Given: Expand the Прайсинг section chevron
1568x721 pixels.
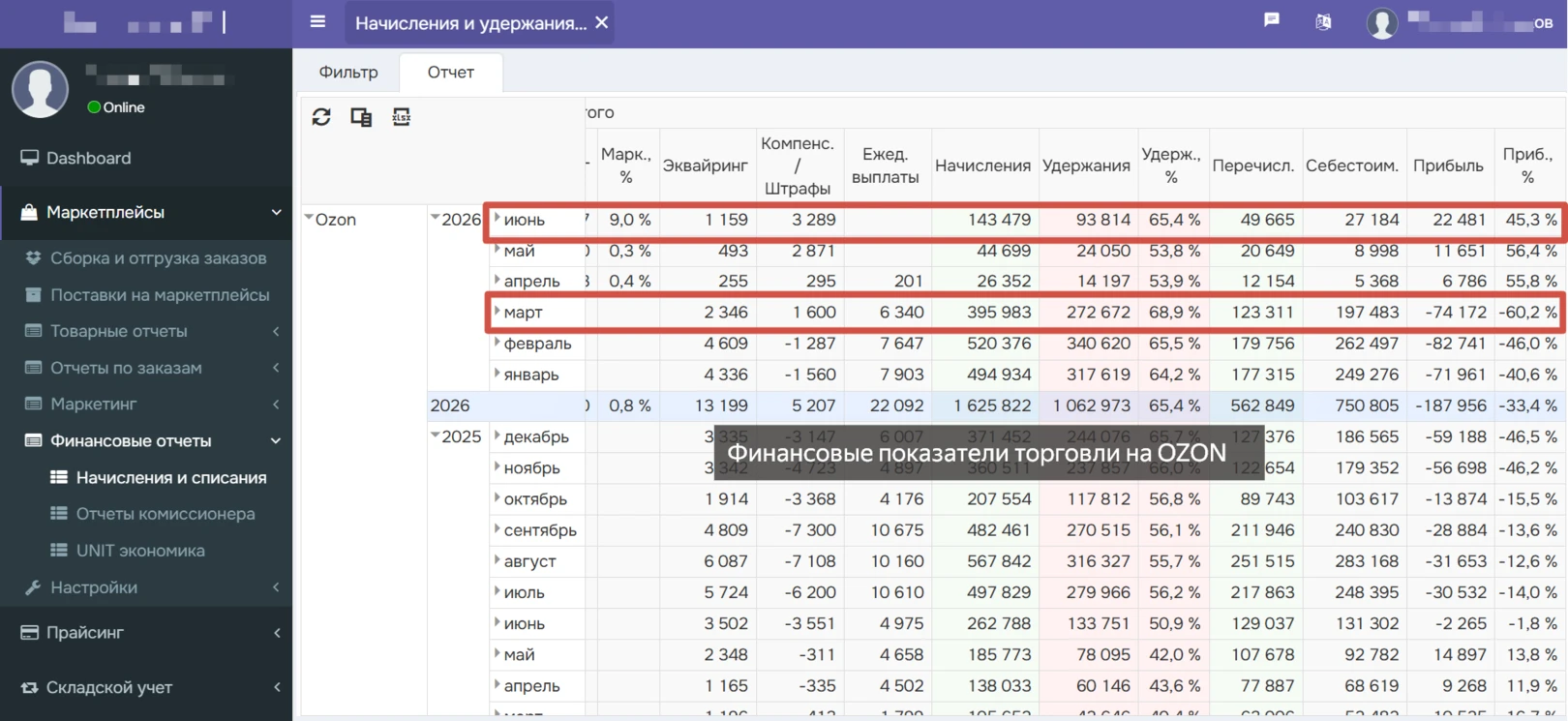Looking at the screenshot, I should click(276, 632).
